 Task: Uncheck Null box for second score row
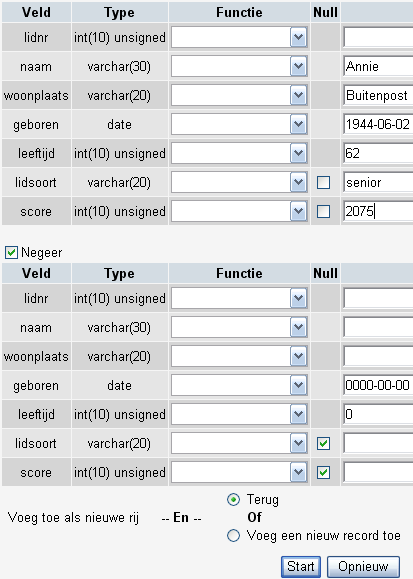click(x=324, y=472)
